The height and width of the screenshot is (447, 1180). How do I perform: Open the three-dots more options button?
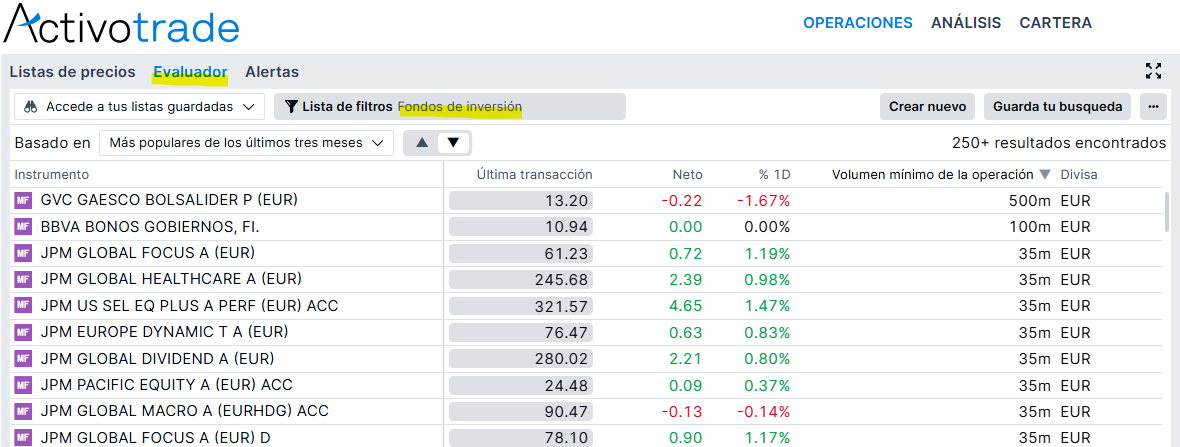click(x=1153, y=107)
